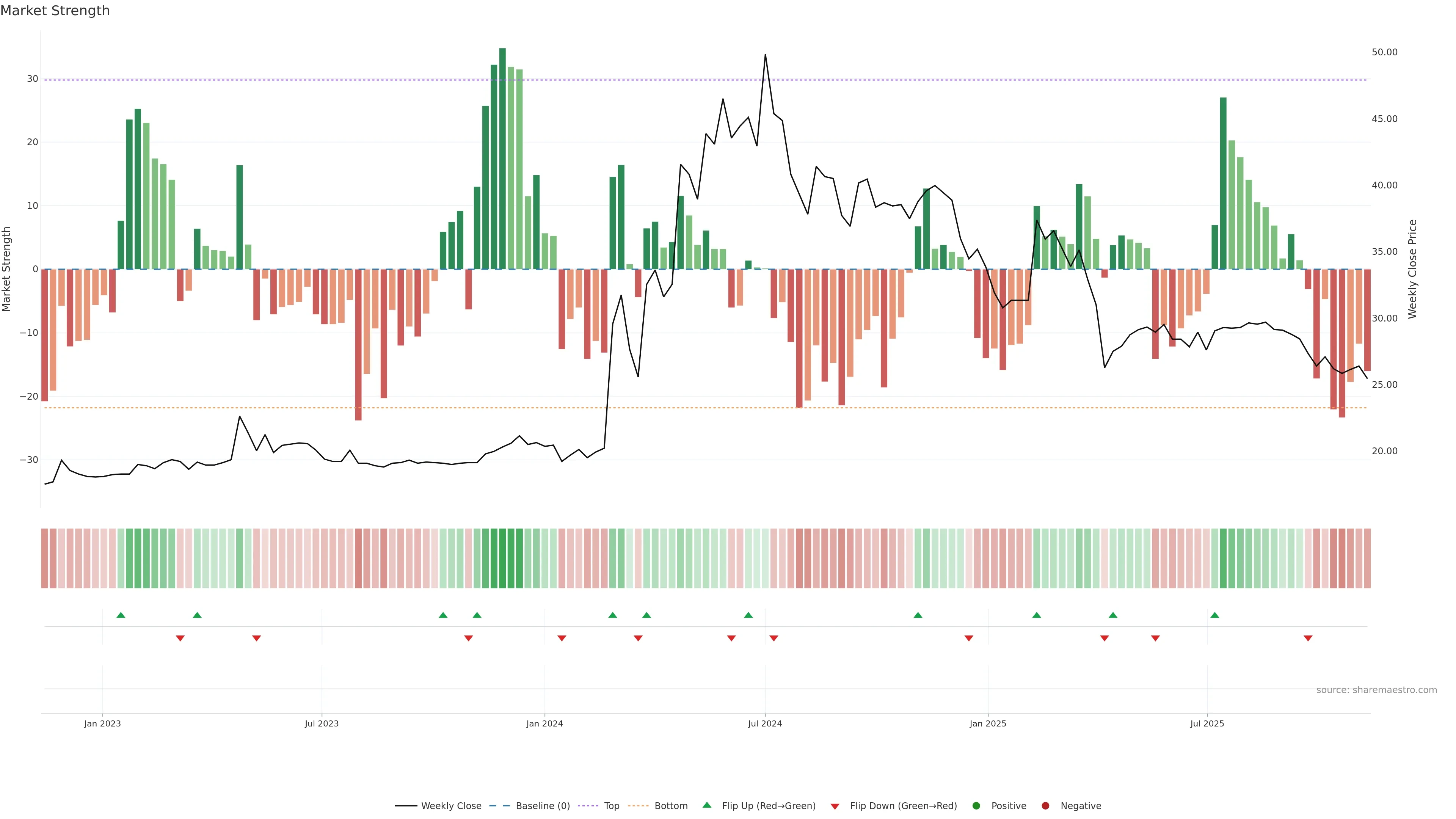Click the Jul 2023 x-axis label
Viewport: 1456px width, 819px height.
(x=322, y=723)
